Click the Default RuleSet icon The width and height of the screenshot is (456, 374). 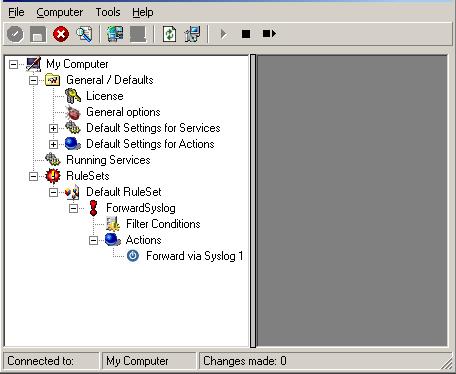(x=72, y=192)
